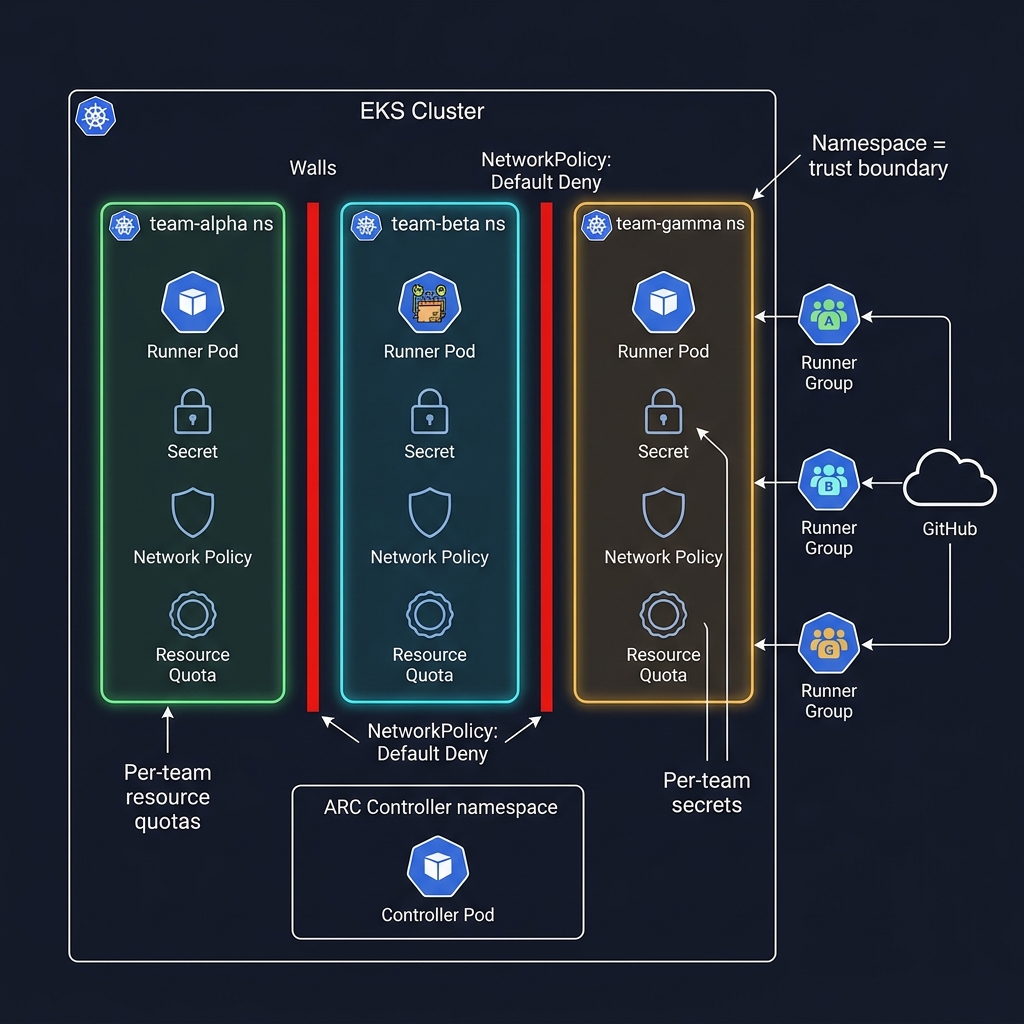Screen dimensions: 1024x1024
Task: Click the 'GitHub' label under the cloud
Action: tap(950, 528)
